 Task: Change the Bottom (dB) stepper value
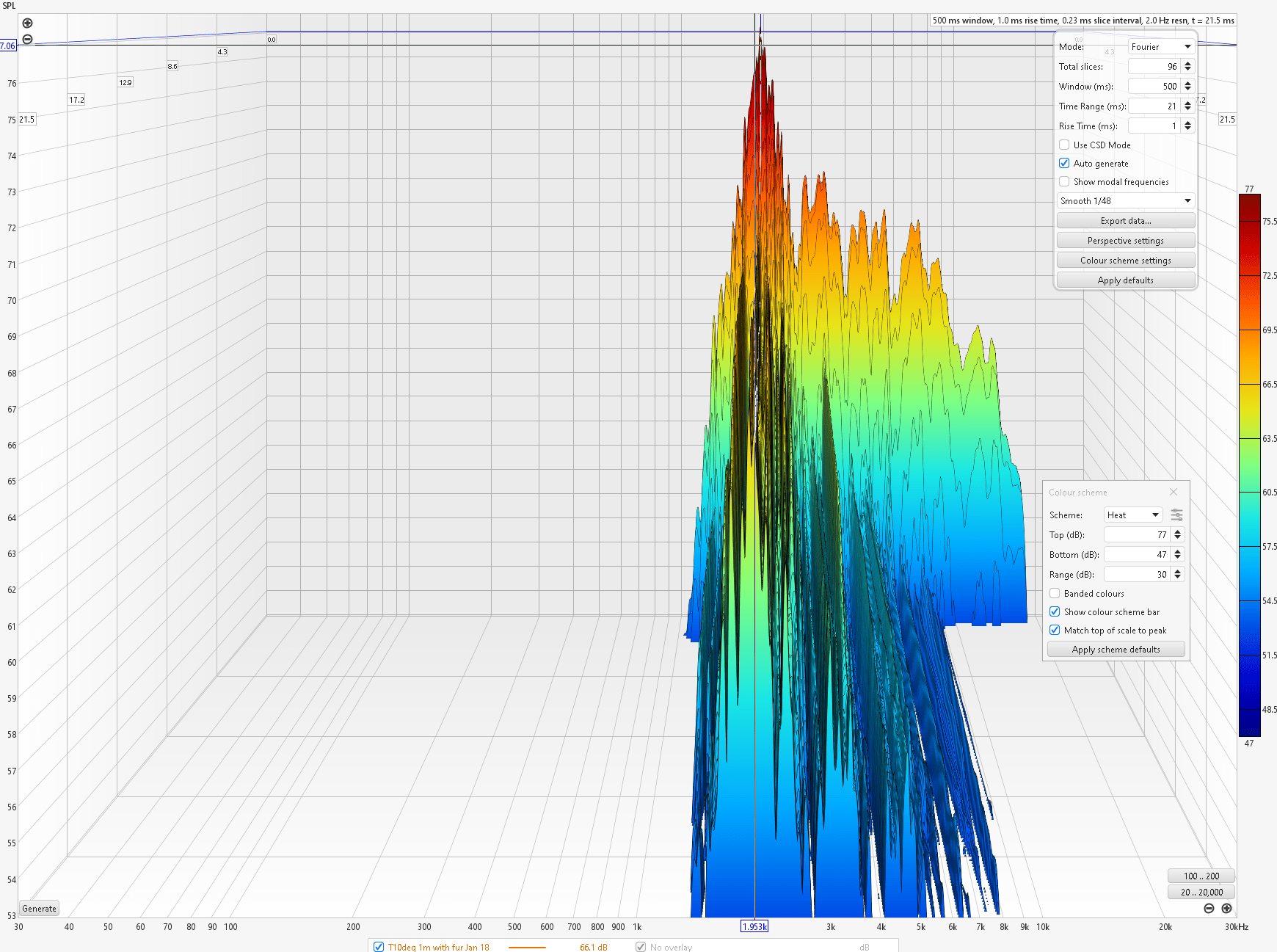(1178, 554)
